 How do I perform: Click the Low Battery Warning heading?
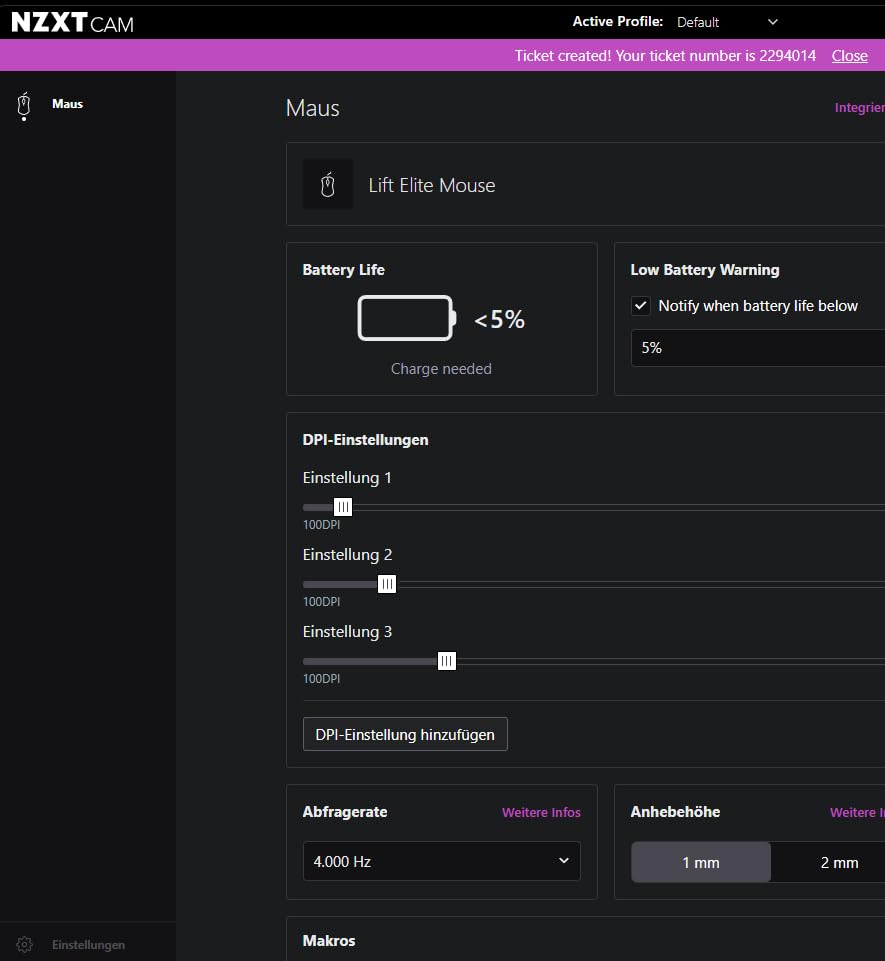pyautogui.click(x=705, y=270)
